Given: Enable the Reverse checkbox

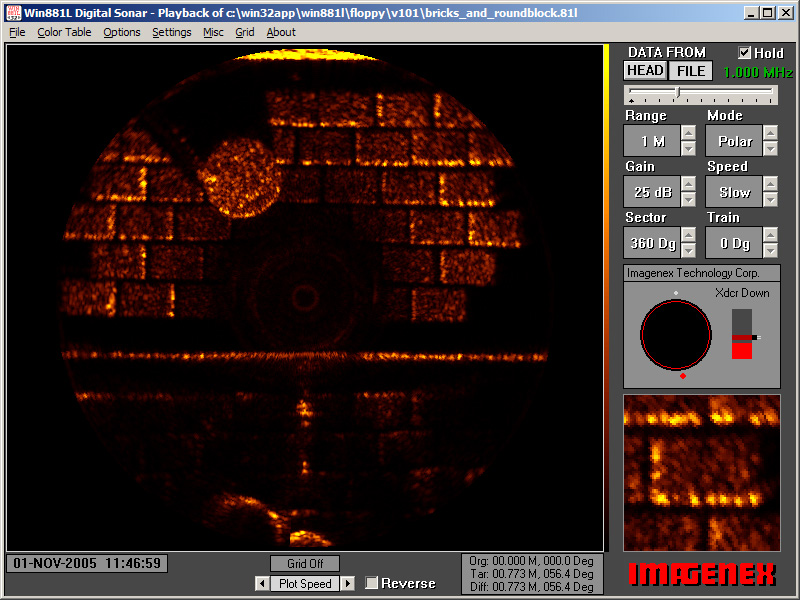Looking at the screenshot, I should point(371,583).
